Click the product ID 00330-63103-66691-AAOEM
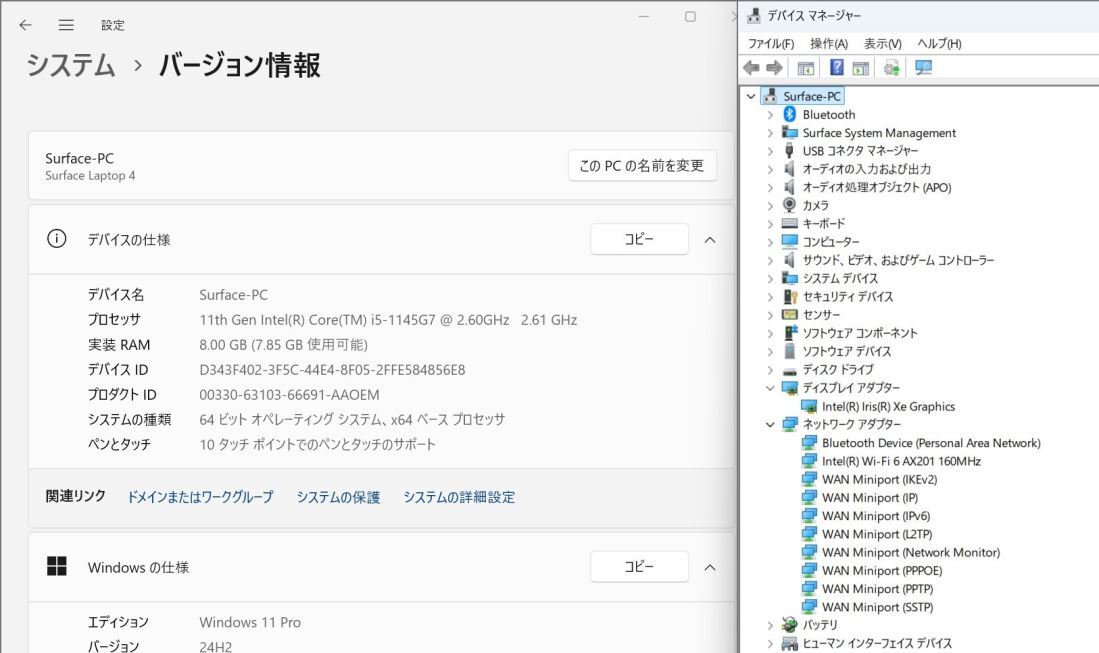The width and height of the screenshot is (1099, 653). click(289, 394)
